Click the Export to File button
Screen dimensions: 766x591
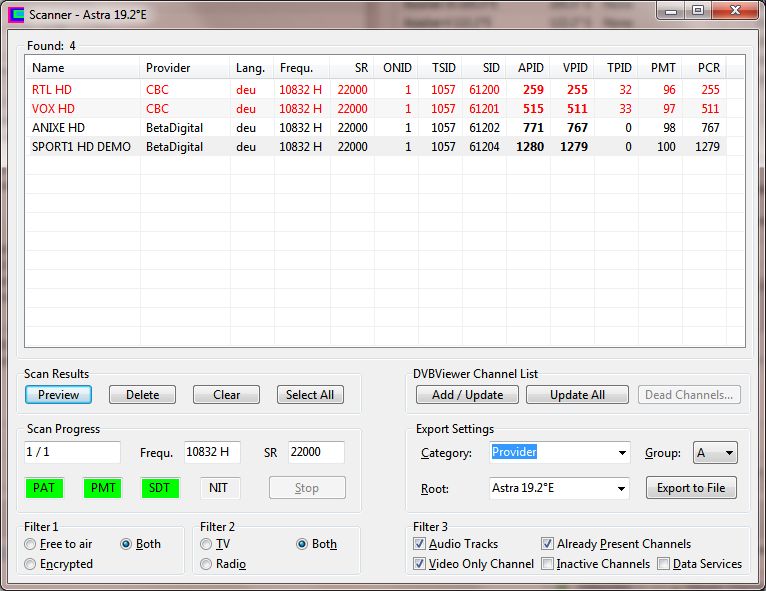tap(691, 488)
